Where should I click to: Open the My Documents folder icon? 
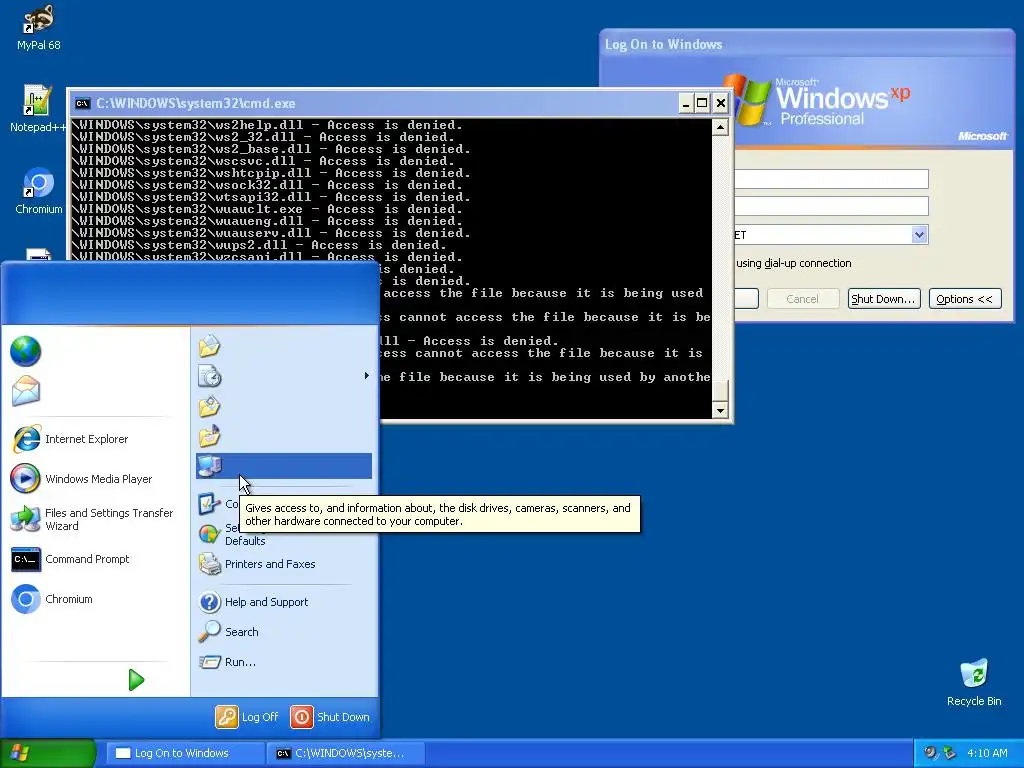pyautogui.click(x=210, y=346)
